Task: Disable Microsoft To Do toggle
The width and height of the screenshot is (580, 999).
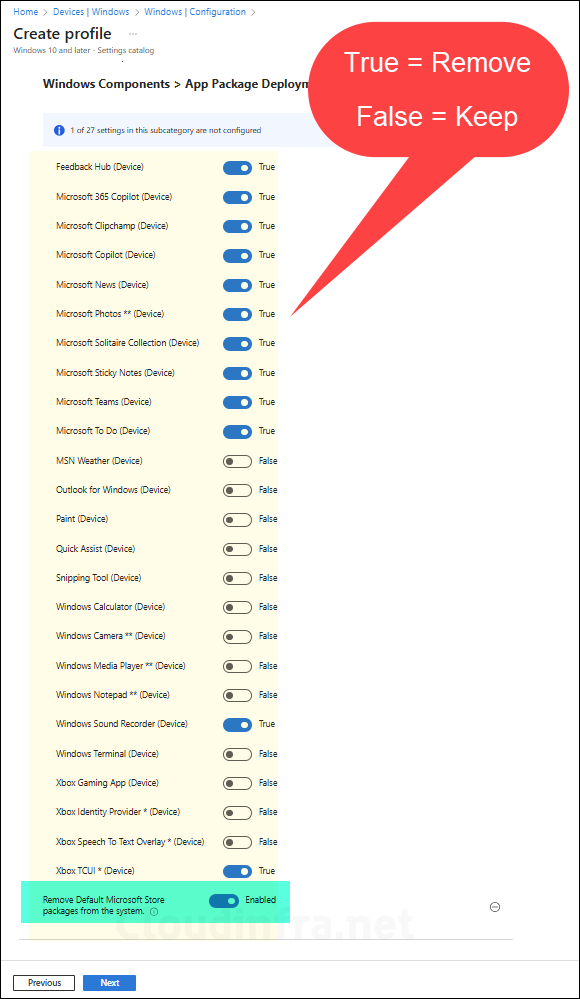Action: click(237, 431)
